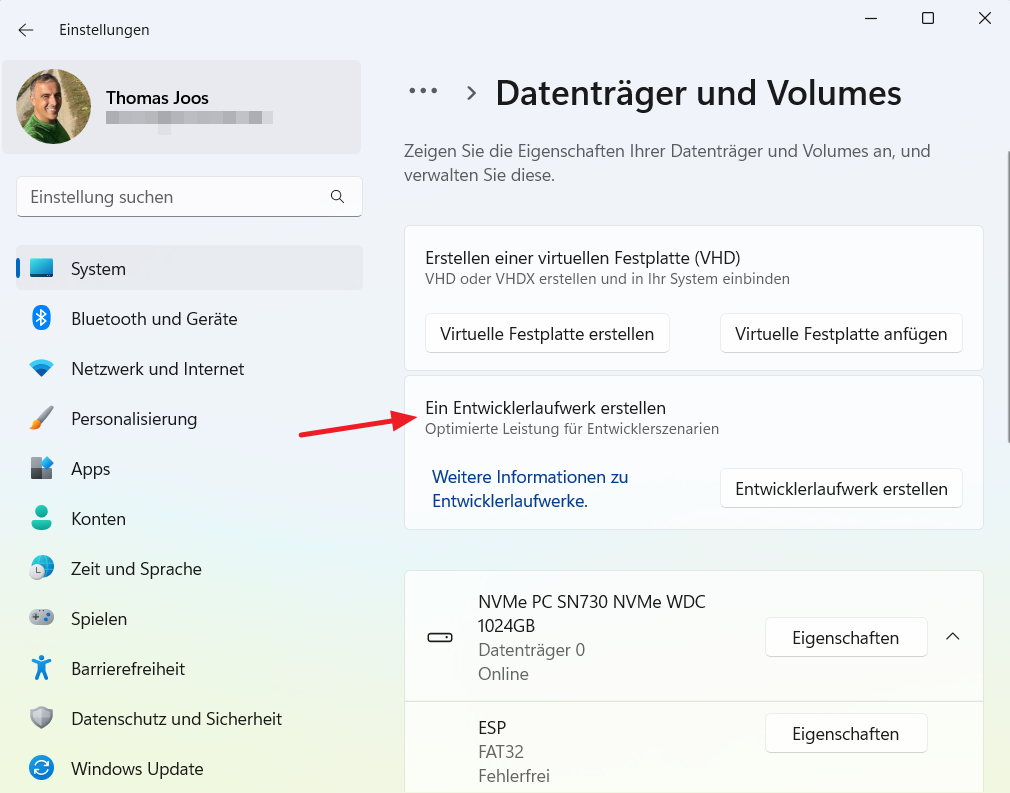Open Barrierefreiheit via the accessibility icon
Screen dimensions: 1010x793
(42, 668)
